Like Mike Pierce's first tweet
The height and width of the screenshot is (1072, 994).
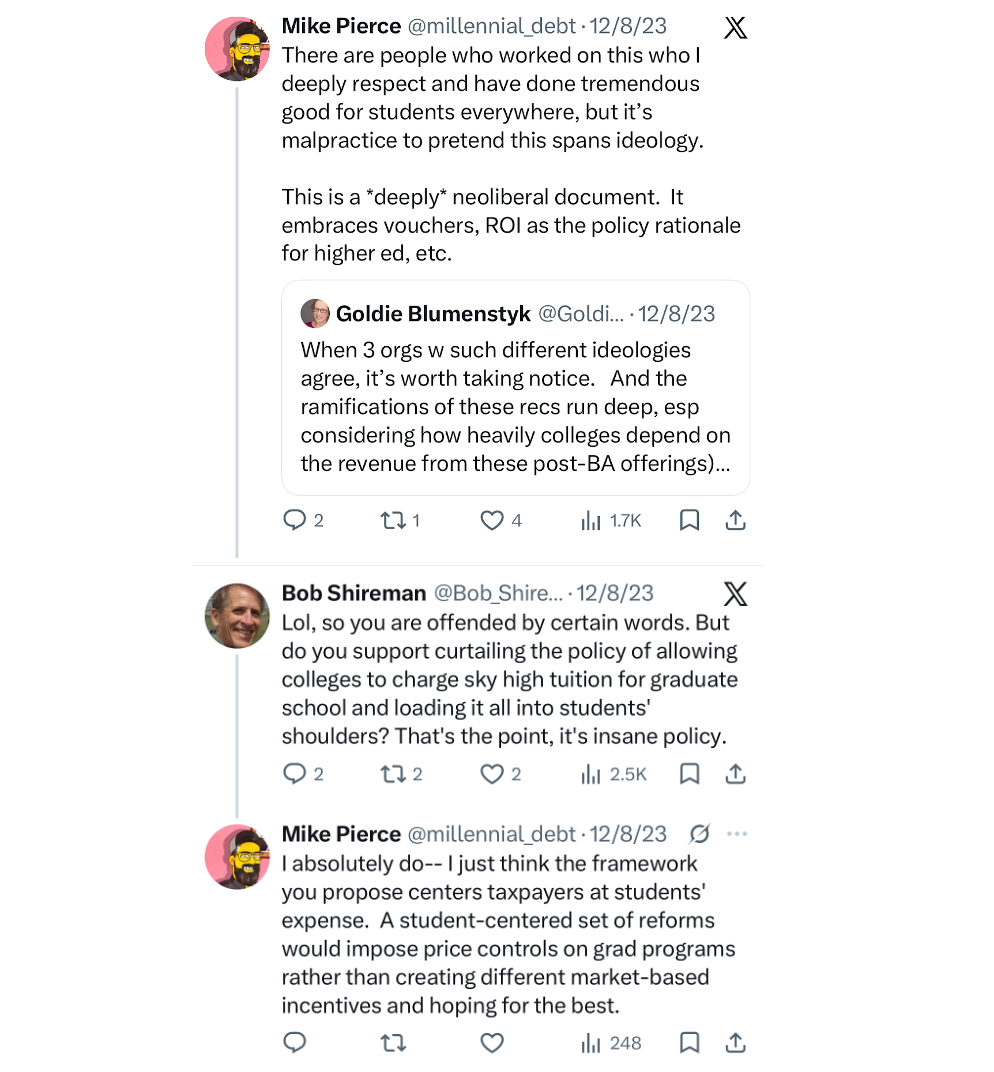pos(492,520)
